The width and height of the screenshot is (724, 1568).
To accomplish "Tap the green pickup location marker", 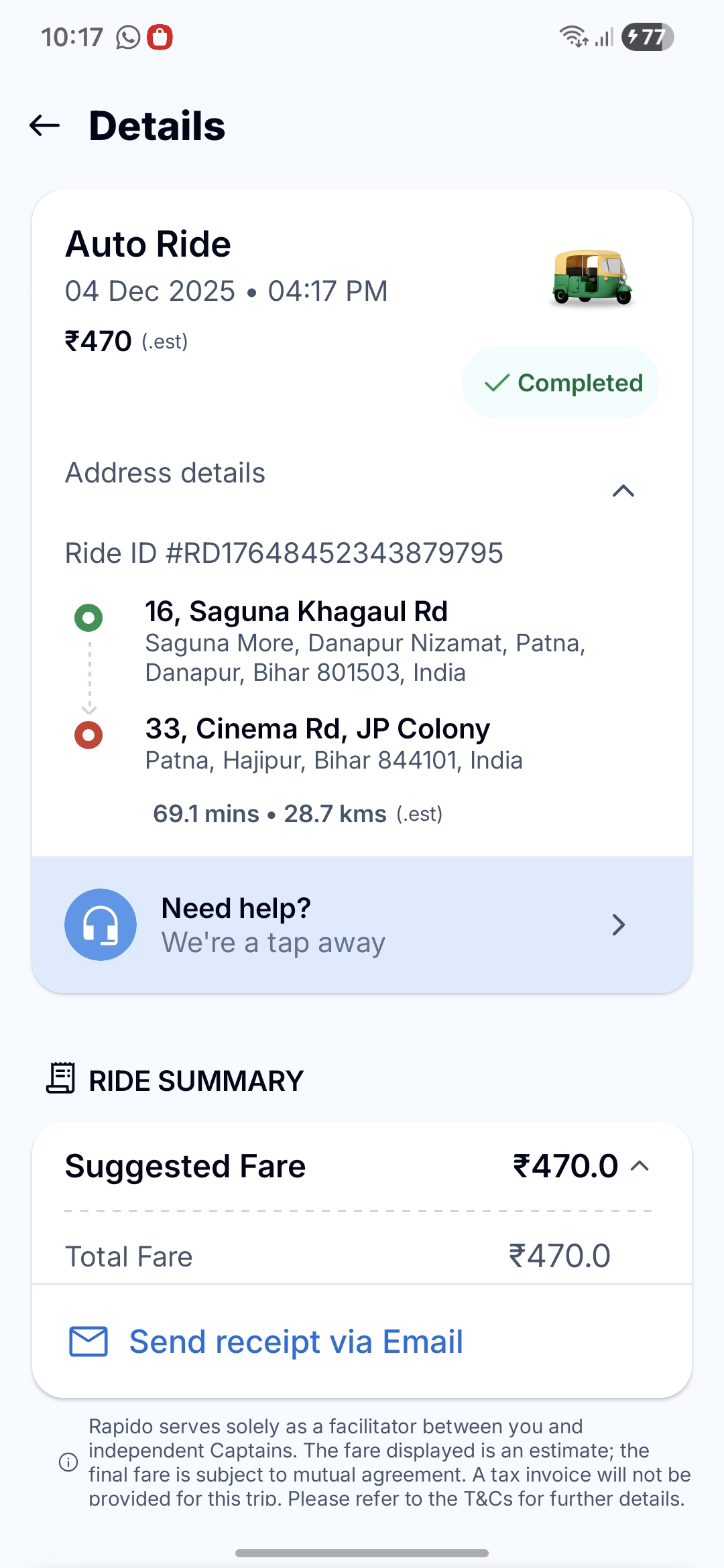I will 88,617.
